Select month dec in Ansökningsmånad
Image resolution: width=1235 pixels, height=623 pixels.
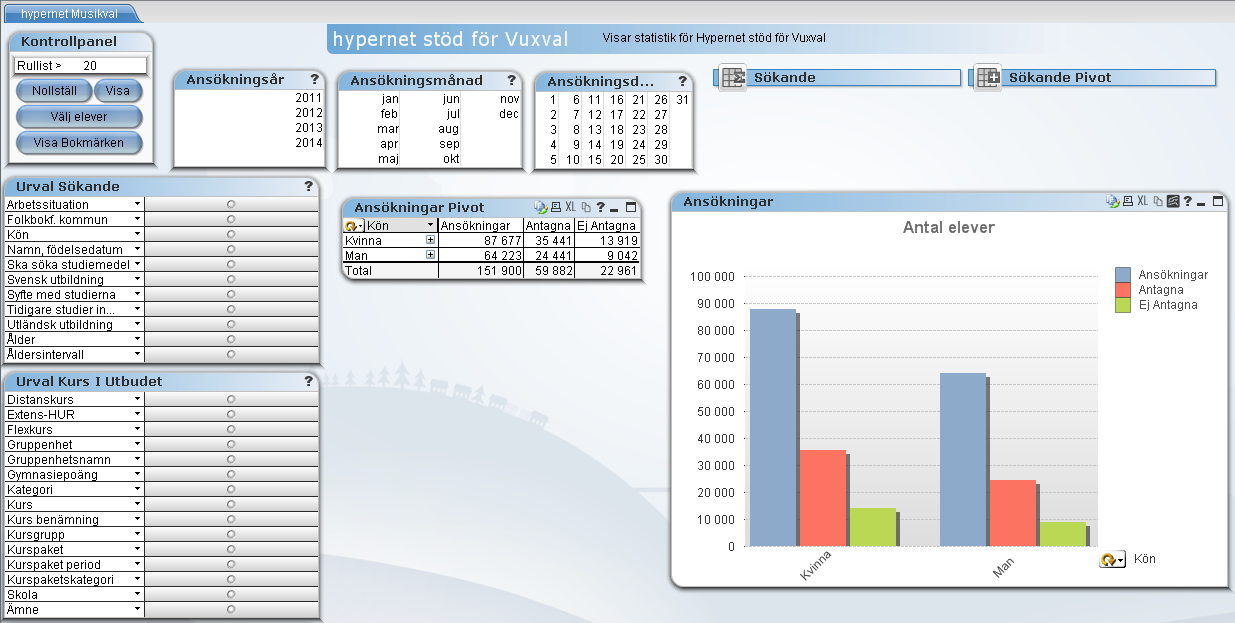509,114
